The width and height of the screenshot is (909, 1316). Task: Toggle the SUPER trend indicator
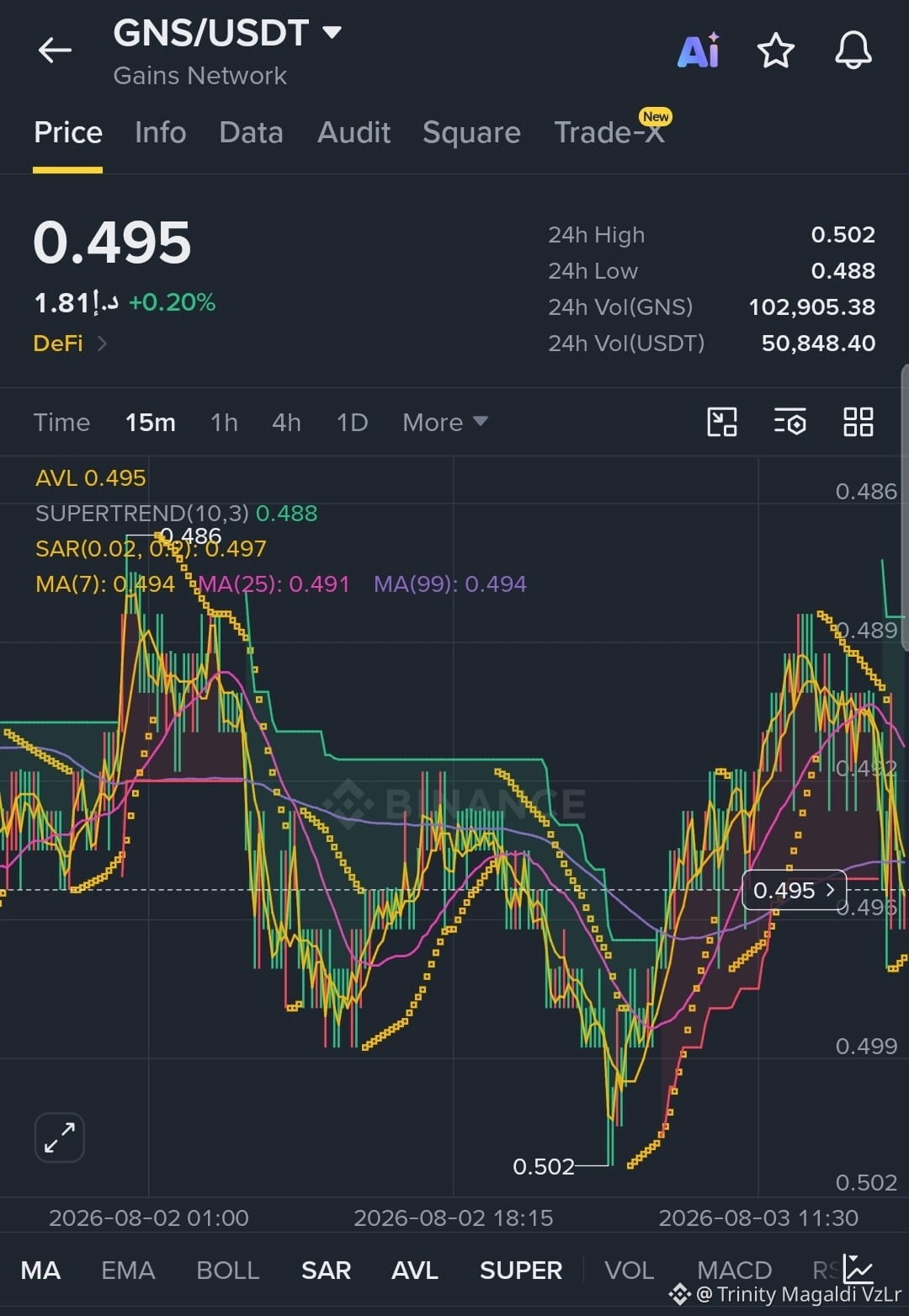pos(521,1270)
